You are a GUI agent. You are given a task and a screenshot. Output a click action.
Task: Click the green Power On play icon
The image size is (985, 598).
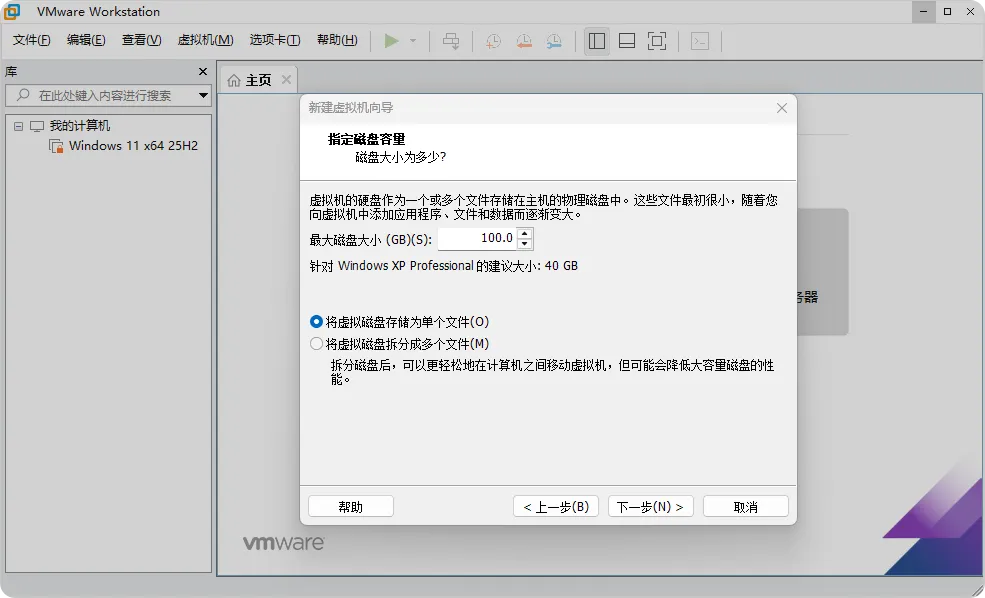pyautogui.click(x=391, y=41)
